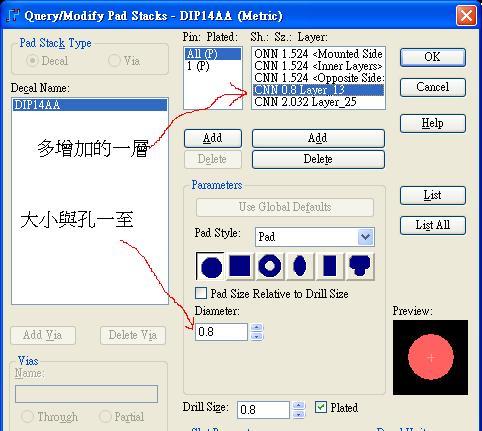Toggle the Plated checkbox

coord(321,407)
